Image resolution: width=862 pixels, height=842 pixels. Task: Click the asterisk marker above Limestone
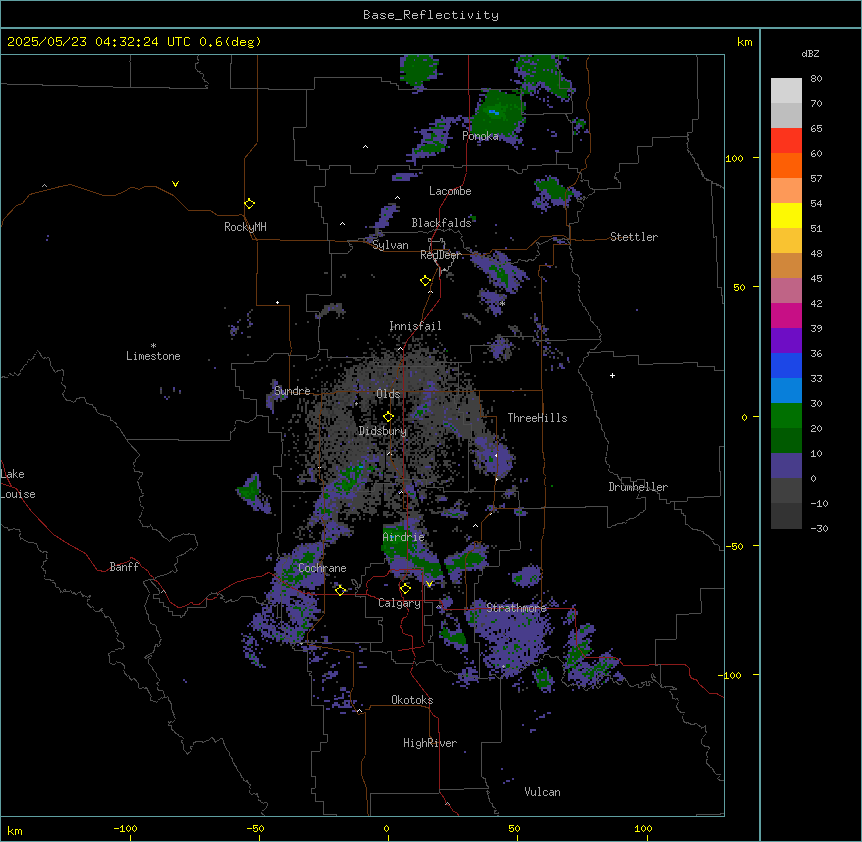153,346
